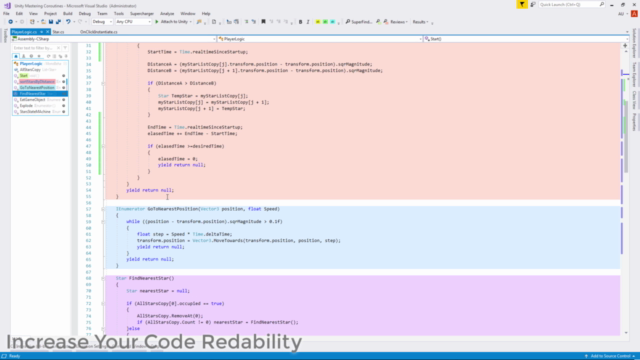Click the comment selection toolbar icon
The width and height of the screenshot is (640, 360).
point(247,22)
